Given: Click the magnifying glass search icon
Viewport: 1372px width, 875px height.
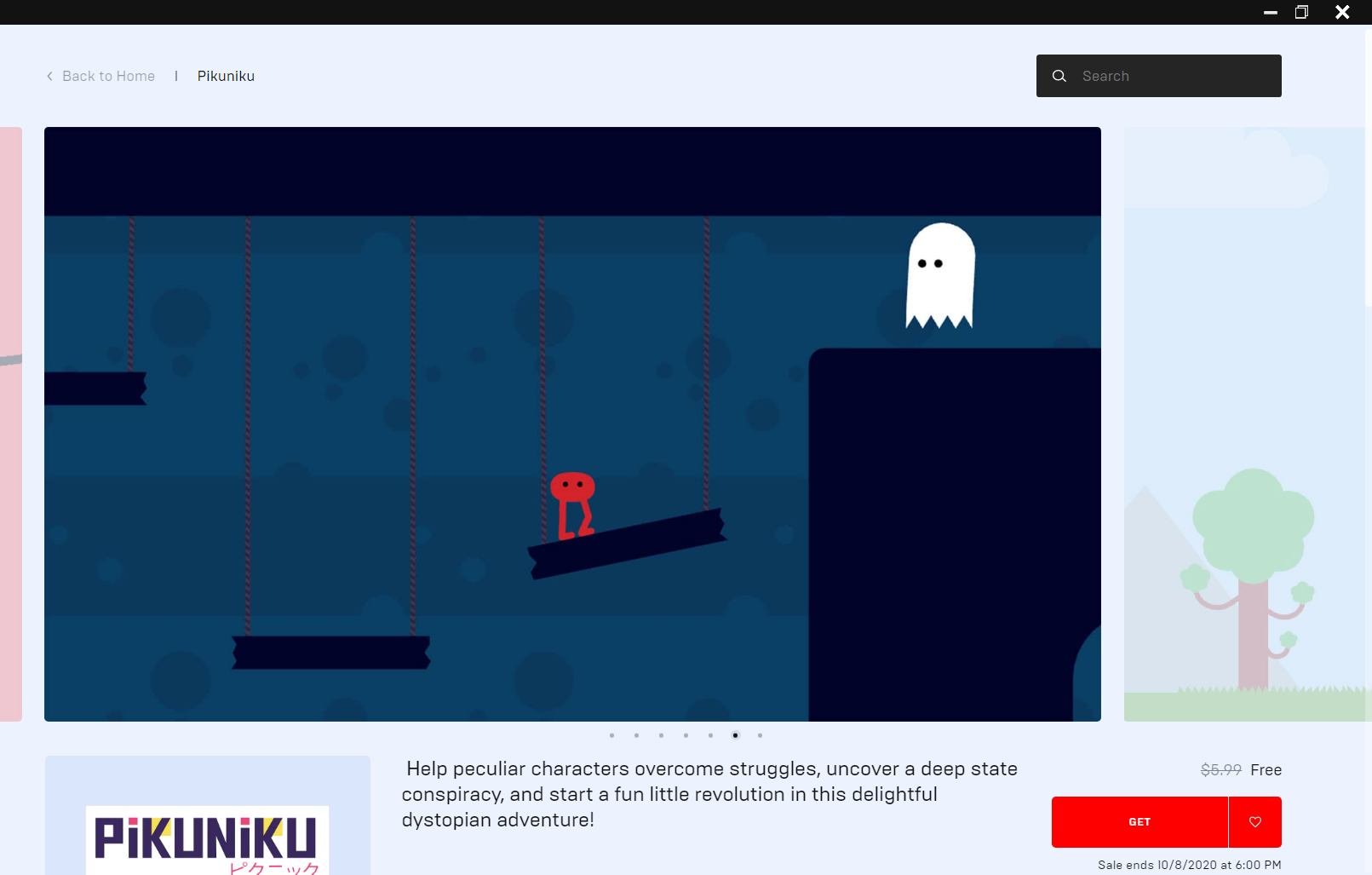Looking at the screenshot, I should 1059,76.
